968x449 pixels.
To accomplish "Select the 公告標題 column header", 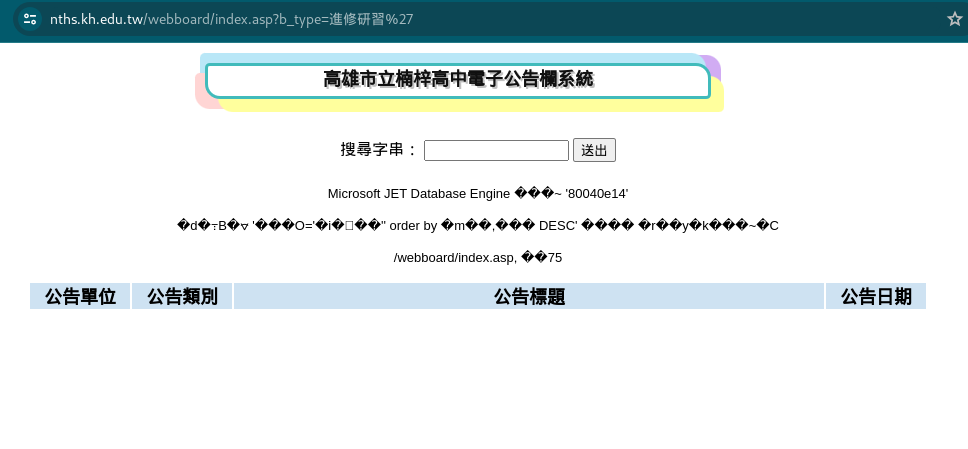I will click(x=529, y=296).
